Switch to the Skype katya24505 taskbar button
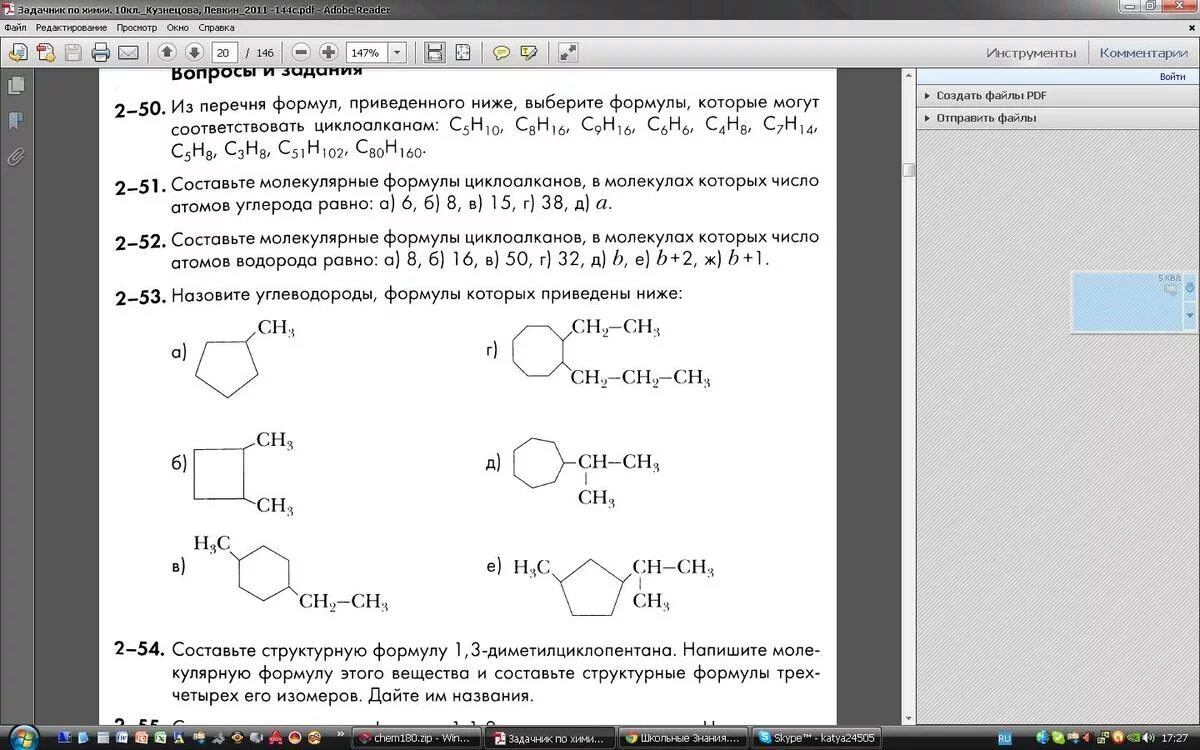The image size is (1200, 750). pyautogui.click(x=816, y=738)
